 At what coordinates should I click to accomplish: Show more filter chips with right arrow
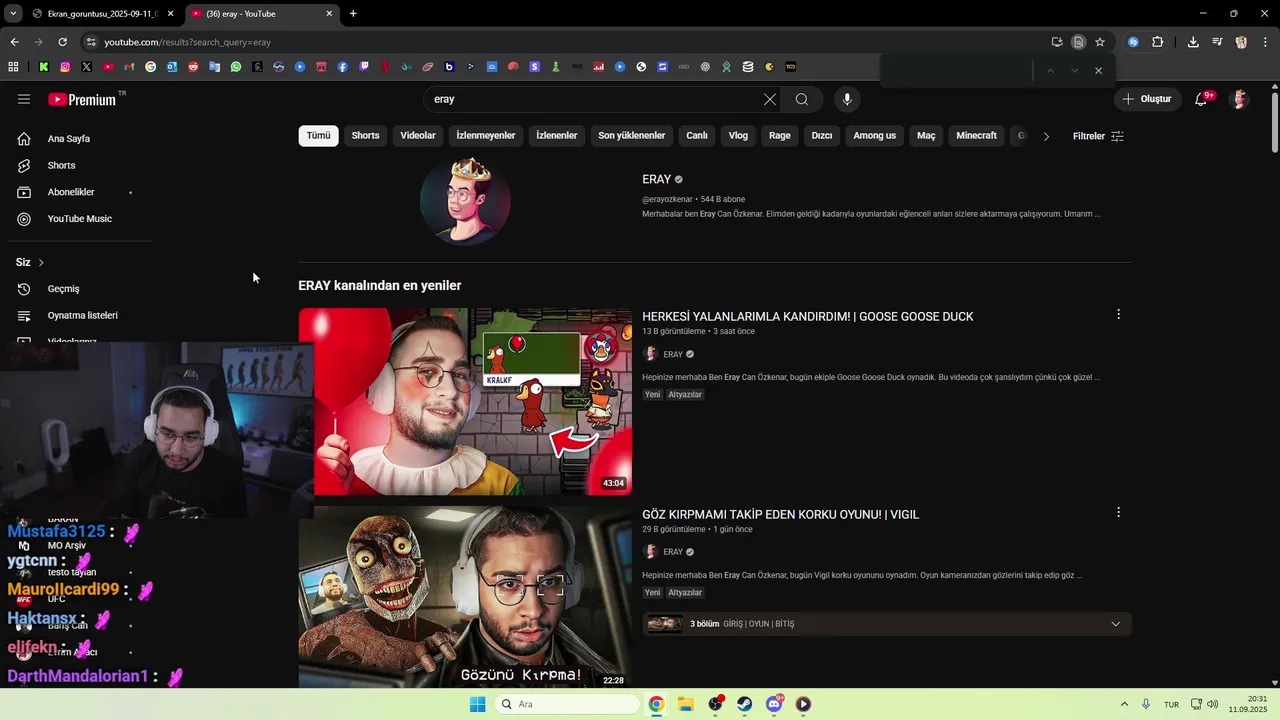coord(1046,136)
